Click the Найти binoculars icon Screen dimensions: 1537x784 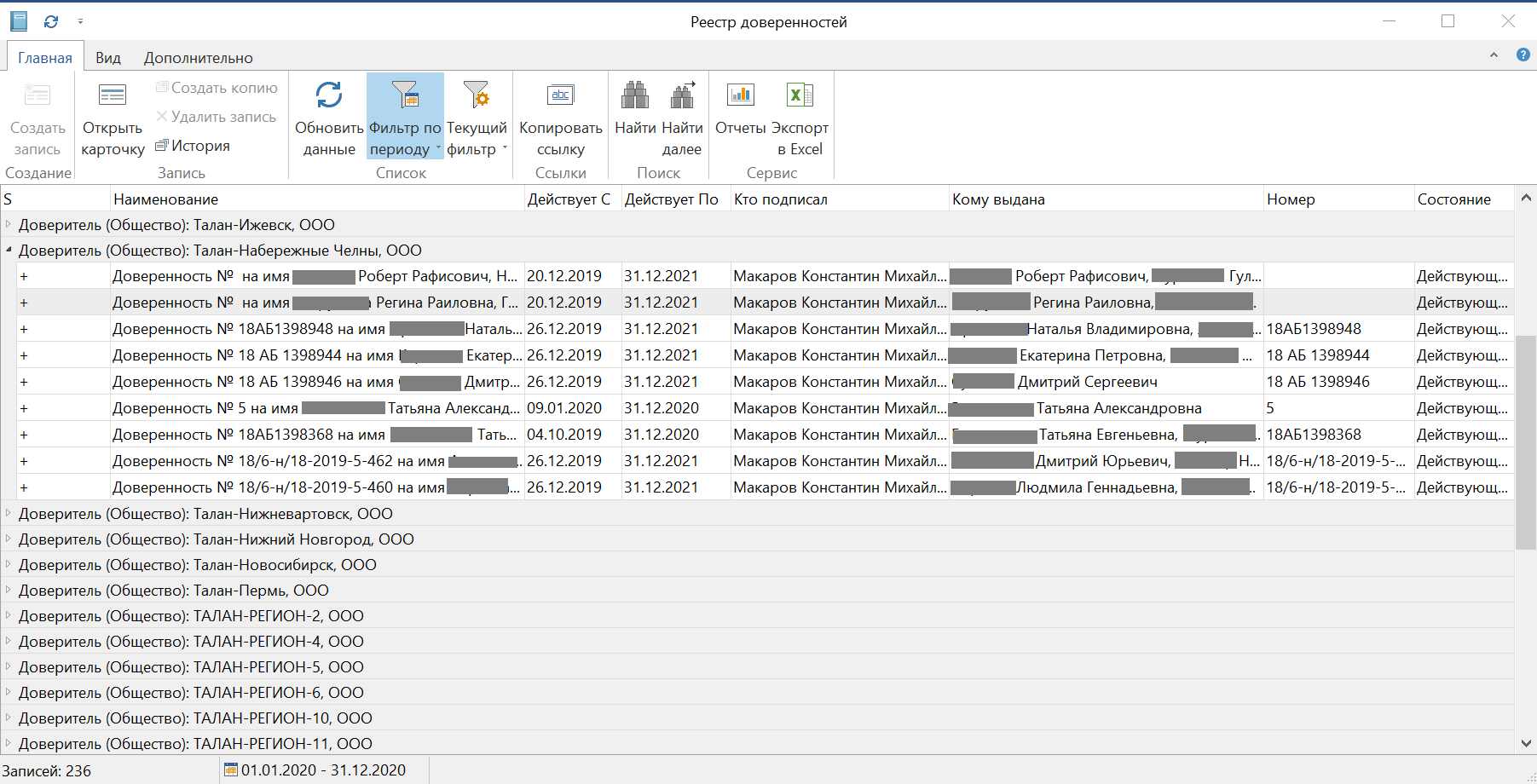[635, 95]
